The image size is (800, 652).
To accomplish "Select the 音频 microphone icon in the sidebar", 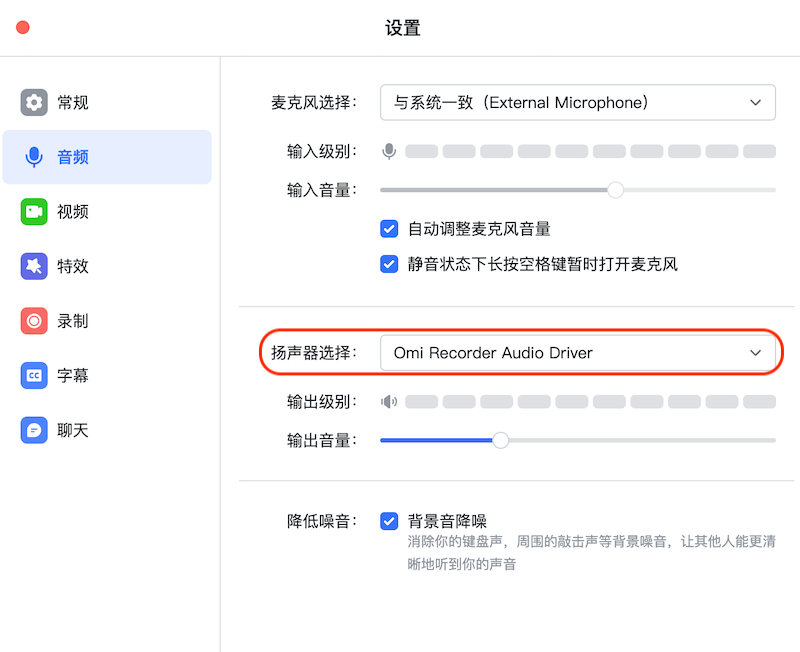I will [36, 156].
